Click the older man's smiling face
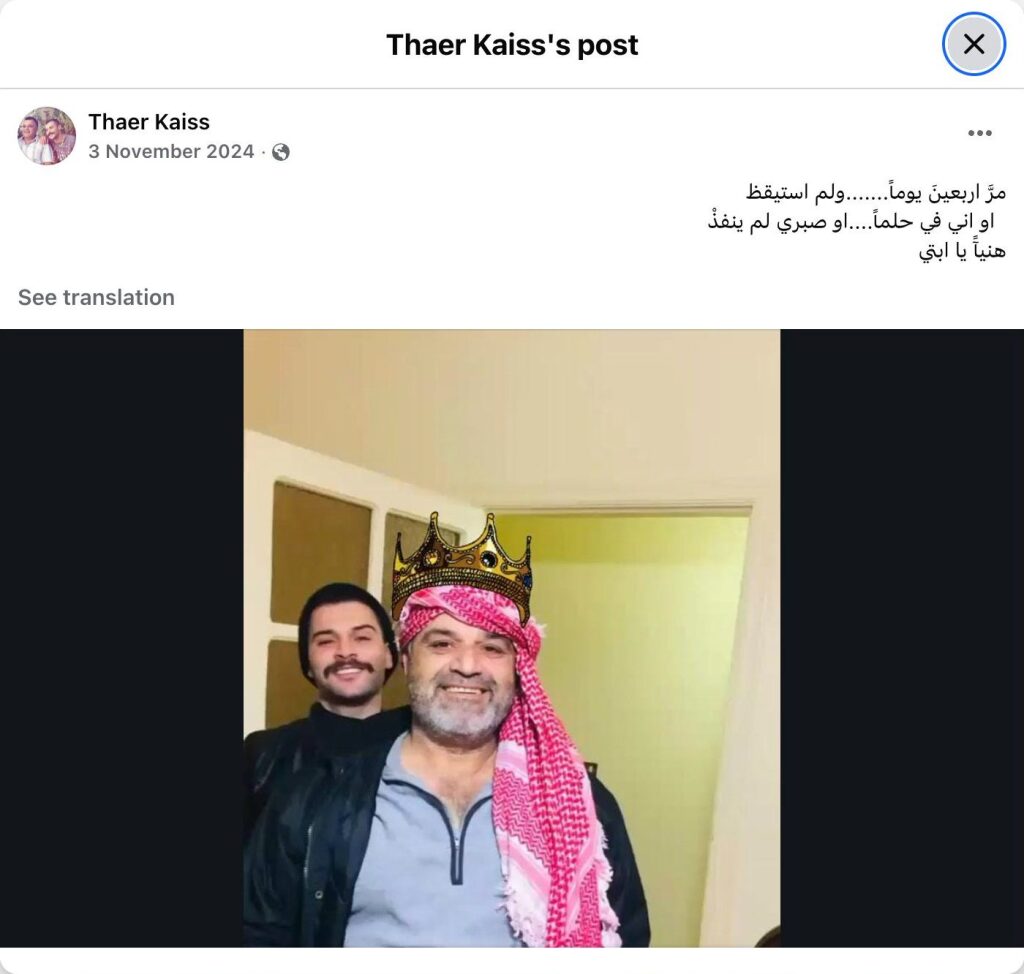 click(x=464, y=679)
